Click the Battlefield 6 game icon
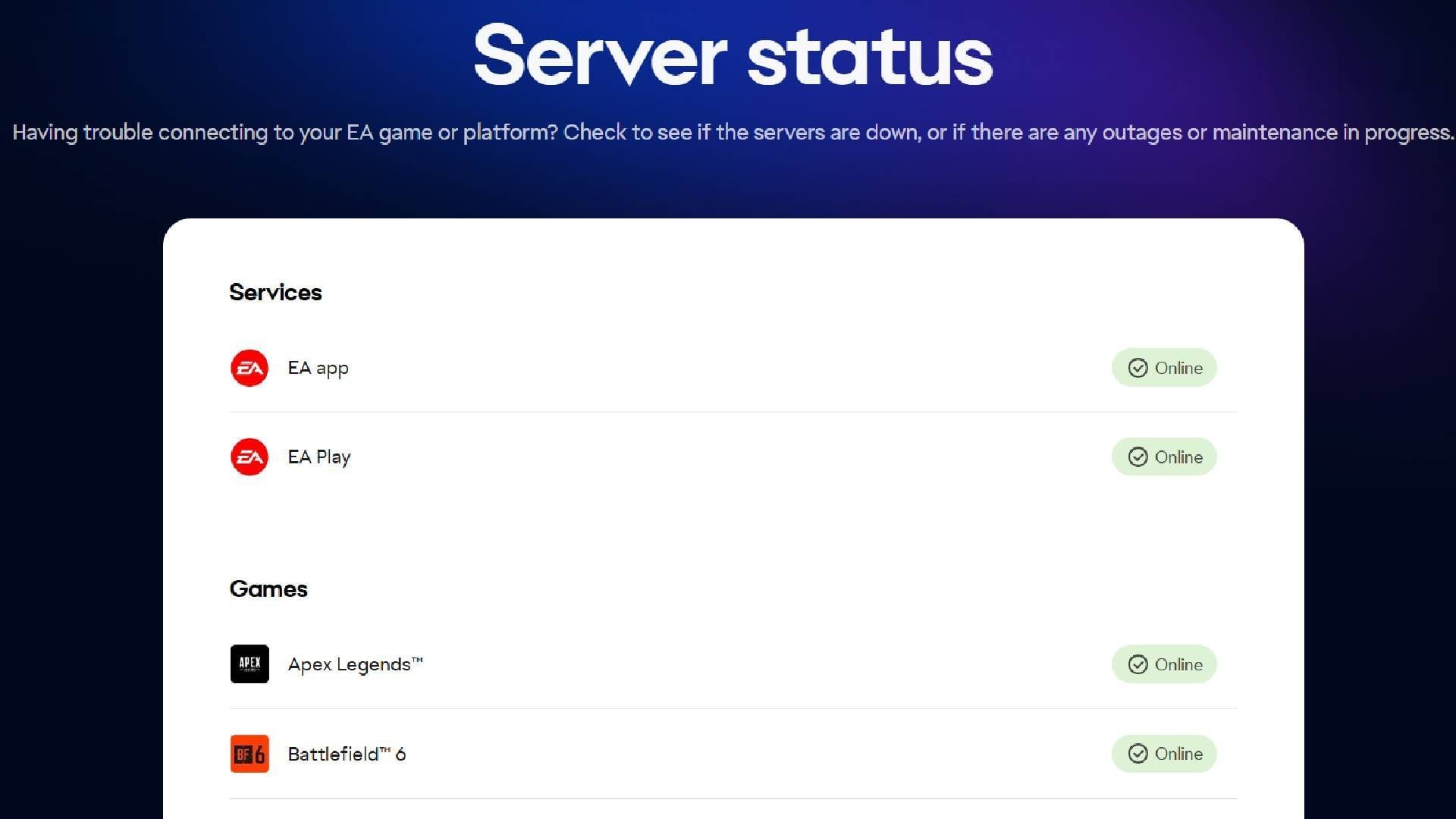1456x819 pixels. pos(249,754)
